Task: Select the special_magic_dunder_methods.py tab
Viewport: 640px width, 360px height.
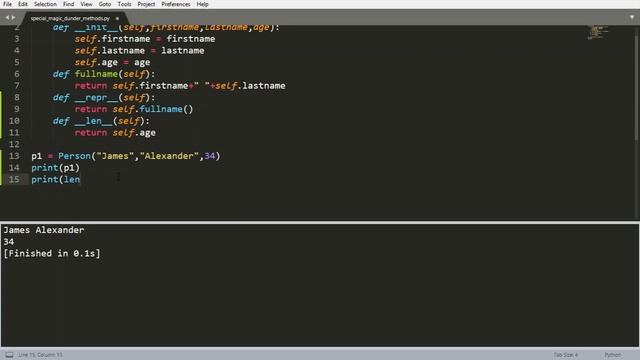Action: pos(70,18)
